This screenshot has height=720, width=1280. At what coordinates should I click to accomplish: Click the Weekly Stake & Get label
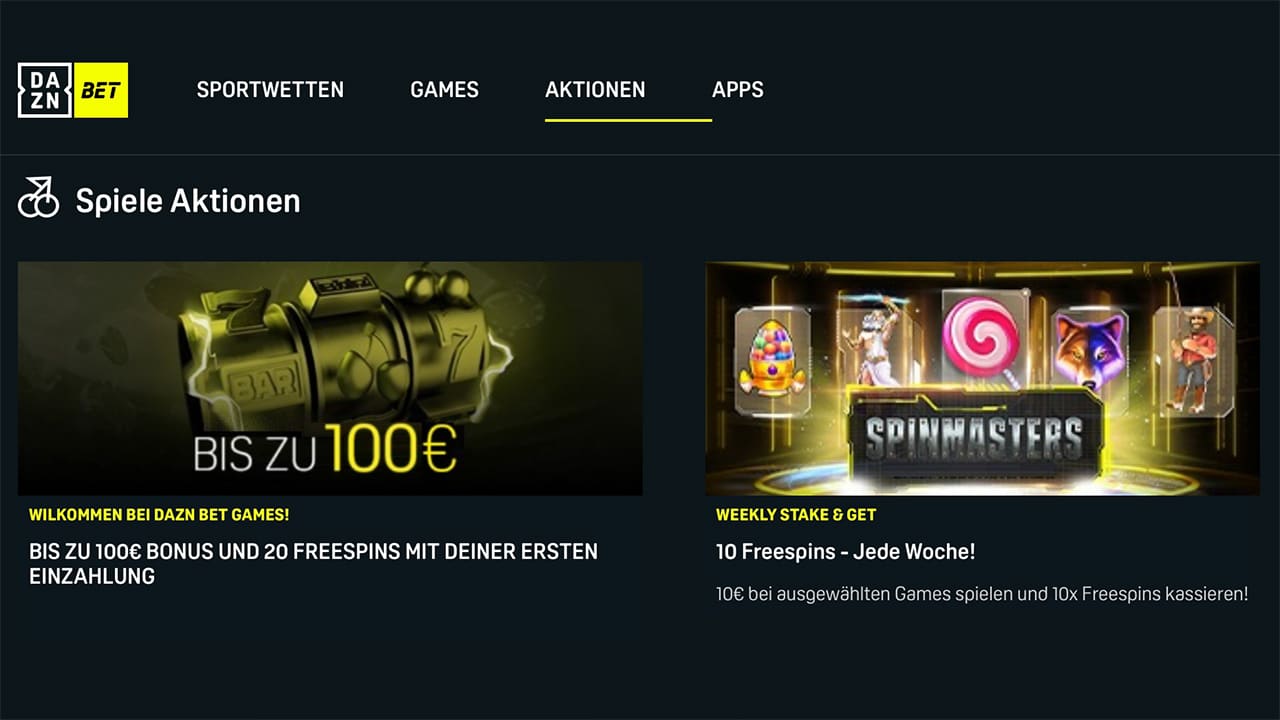796,514
